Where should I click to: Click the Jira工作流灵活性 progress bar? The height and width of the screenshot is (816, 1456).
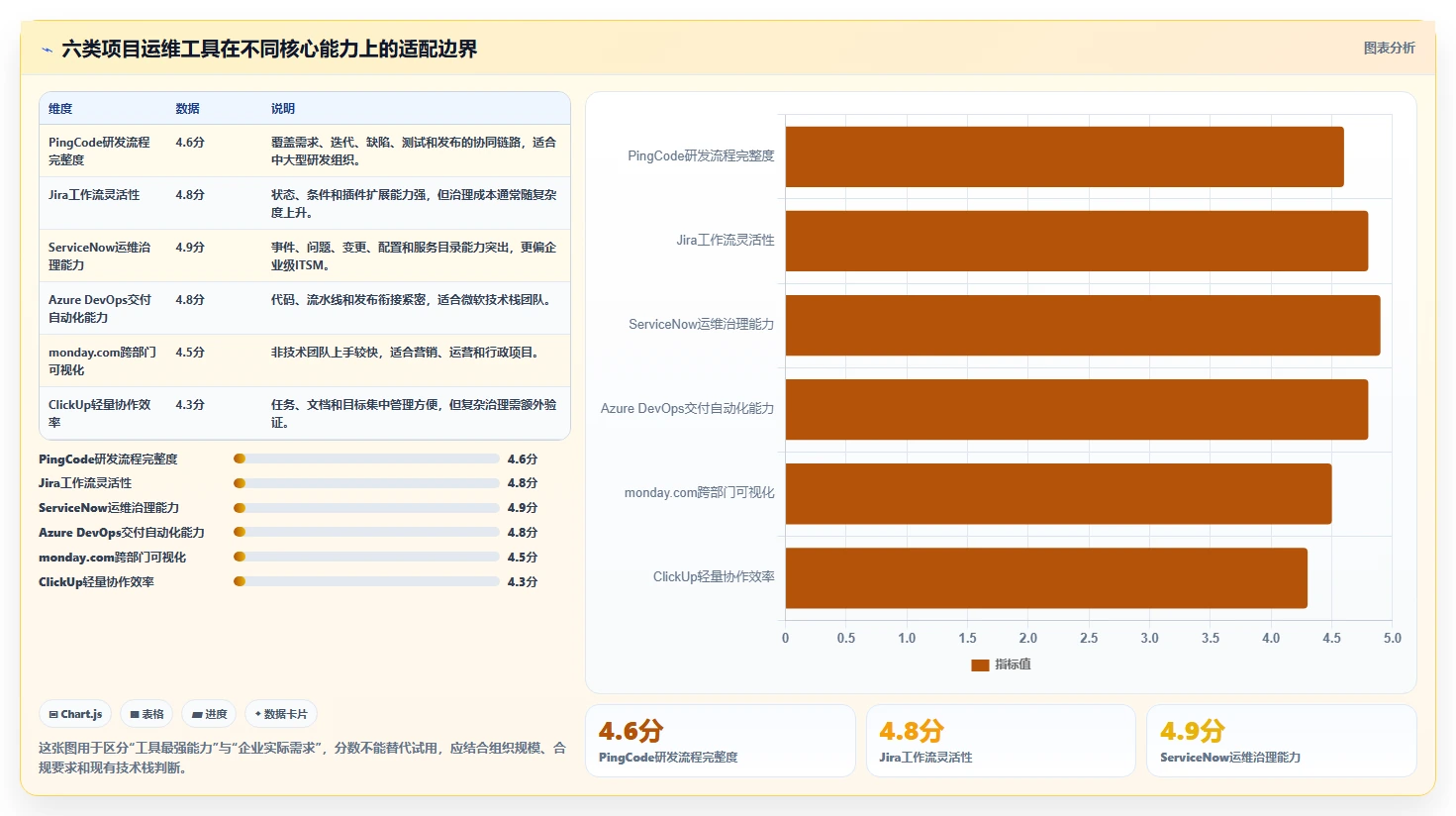pos(366,483)
